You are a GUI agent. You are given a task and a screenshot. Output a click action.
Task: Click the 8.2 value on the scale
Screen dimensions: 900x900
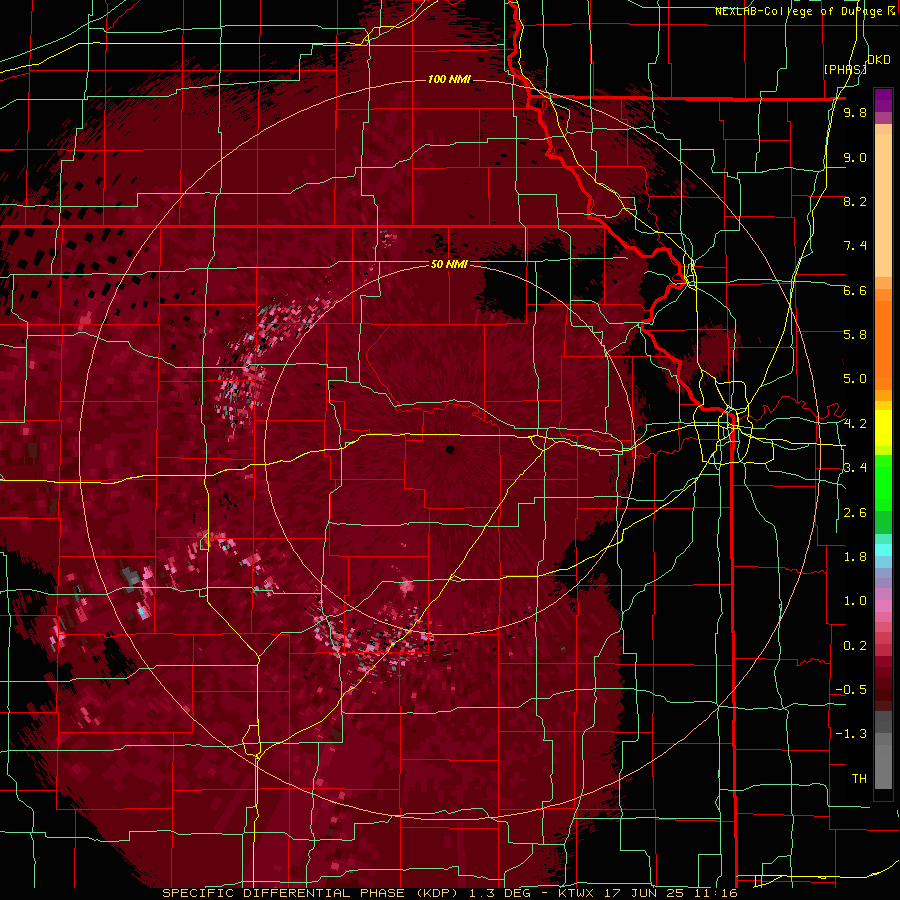[x=855, y=201]
